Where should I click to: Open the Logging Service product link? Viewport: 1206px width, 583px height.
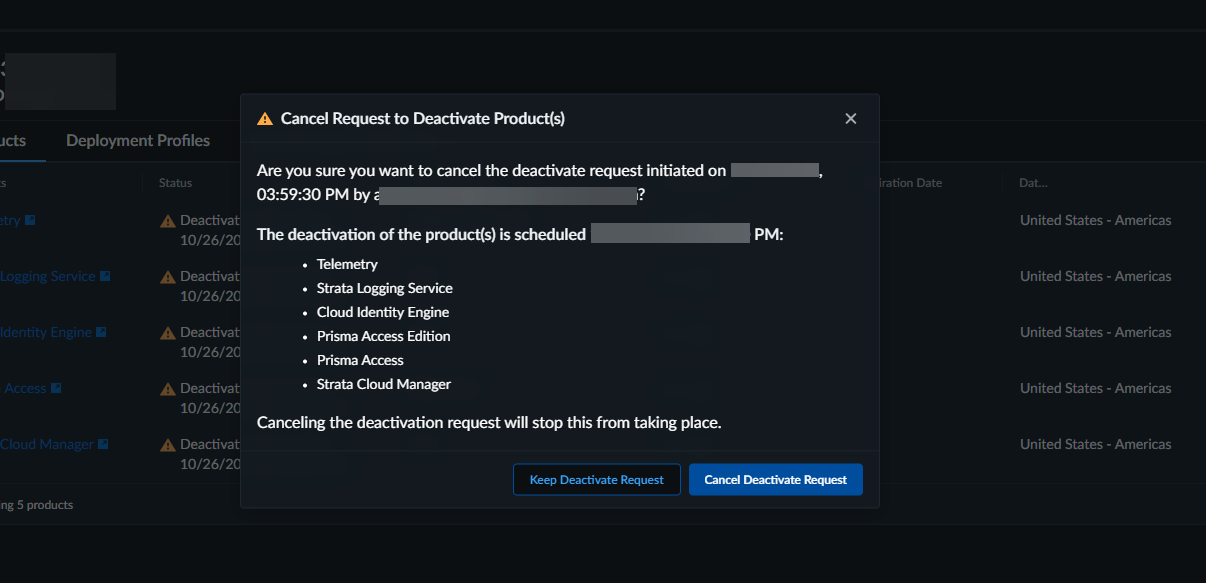(47, 277)
